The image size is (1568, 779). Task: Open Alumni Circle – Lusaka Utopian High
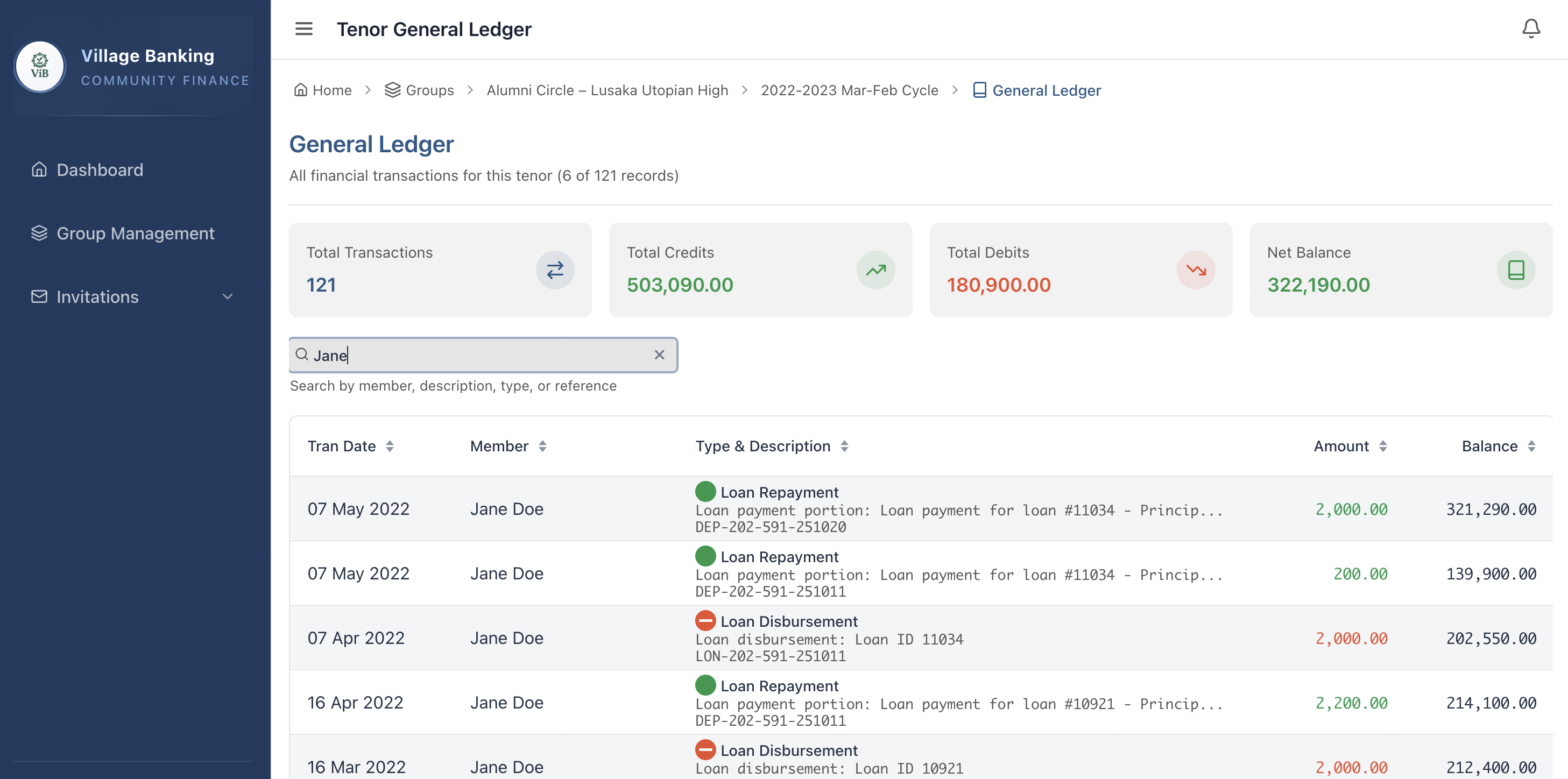point(607,89)
